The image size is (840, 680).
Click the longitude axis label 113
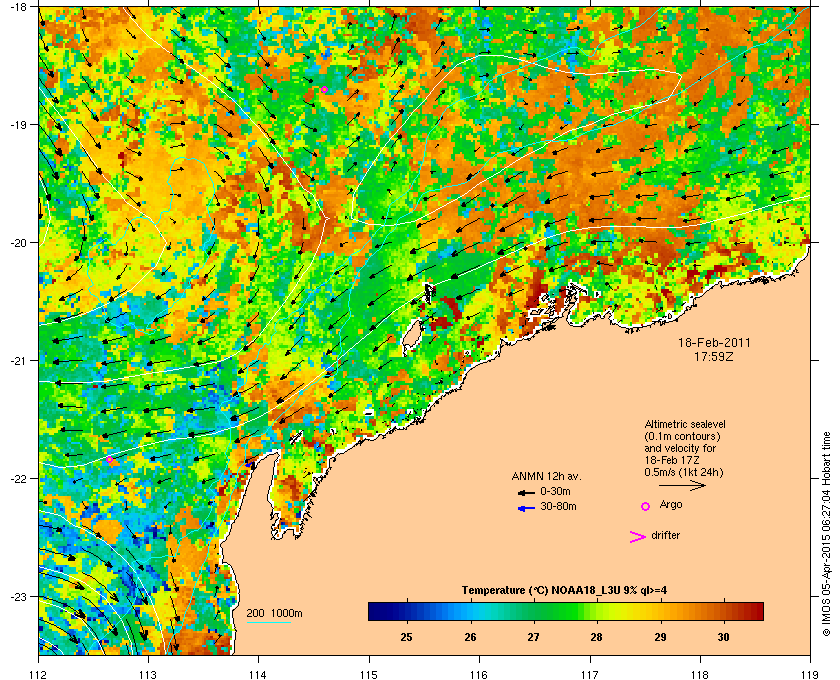148,675
